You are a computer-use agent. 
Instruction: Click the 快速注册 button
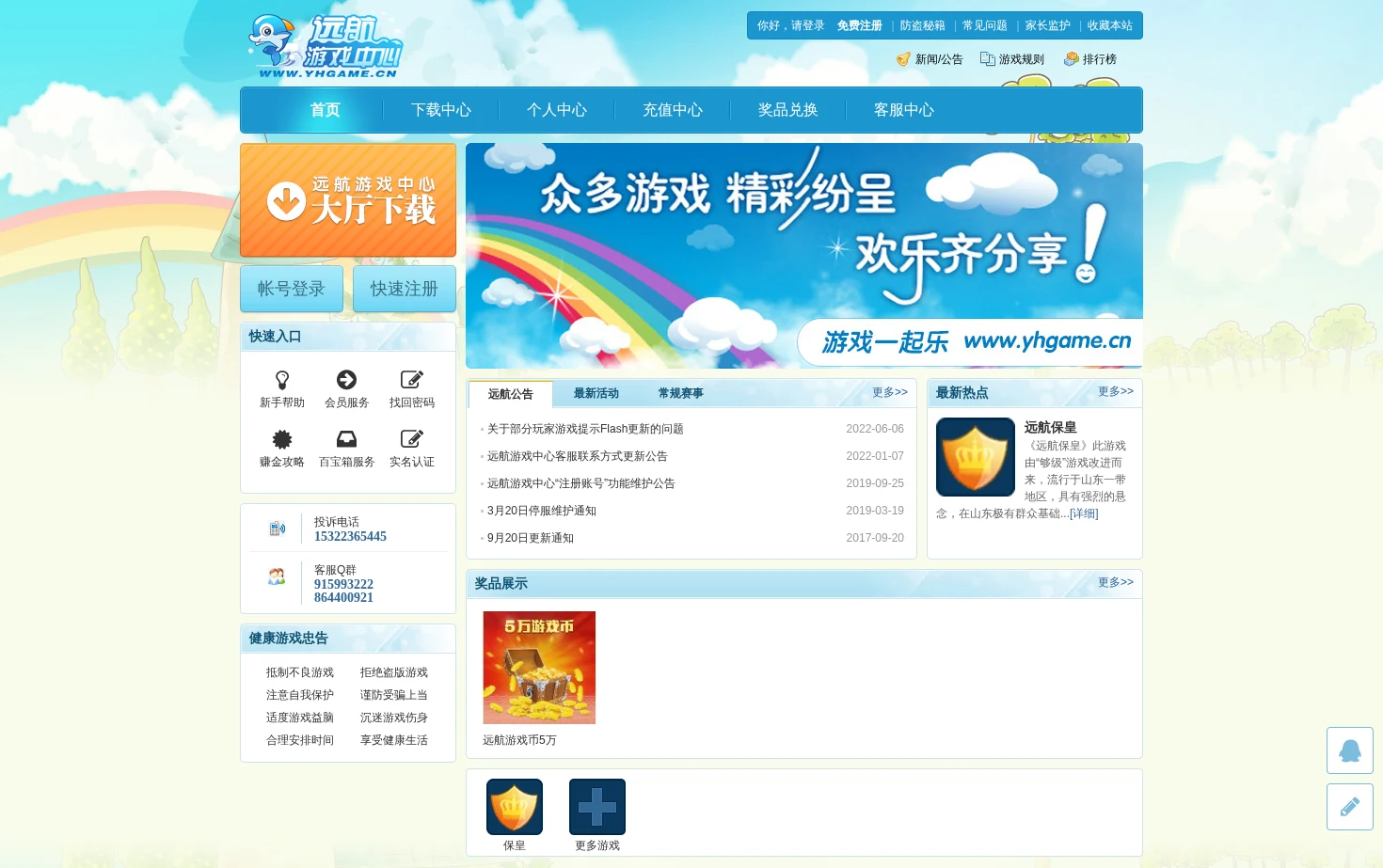(x=405, y=289)
